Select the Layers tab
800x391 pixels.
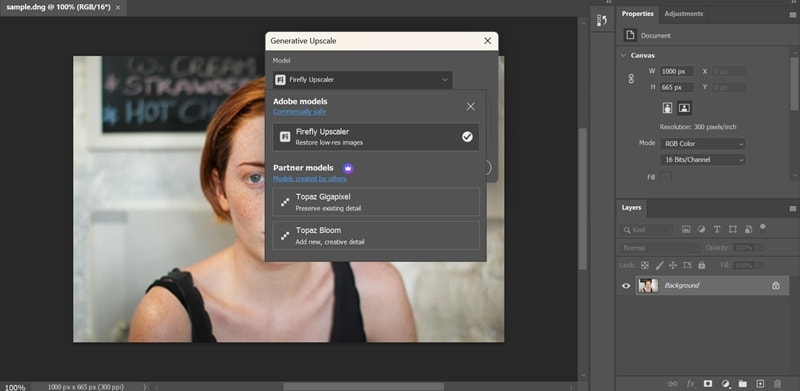click(x=631, y=208)
